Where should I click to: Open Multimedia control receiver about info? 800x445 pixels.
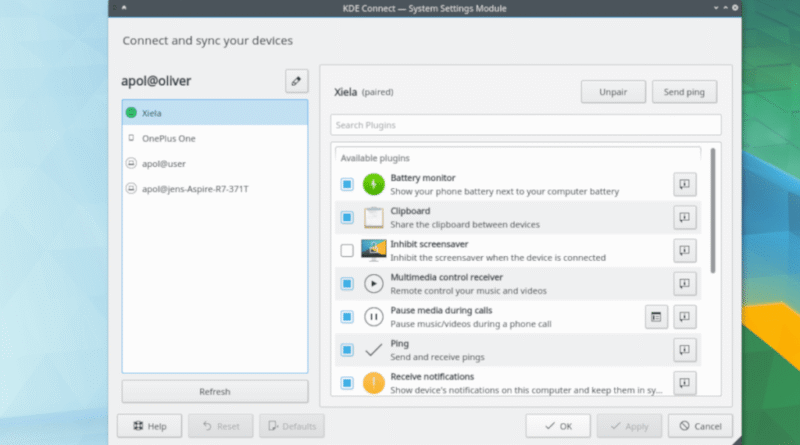[x=685, y=284]
